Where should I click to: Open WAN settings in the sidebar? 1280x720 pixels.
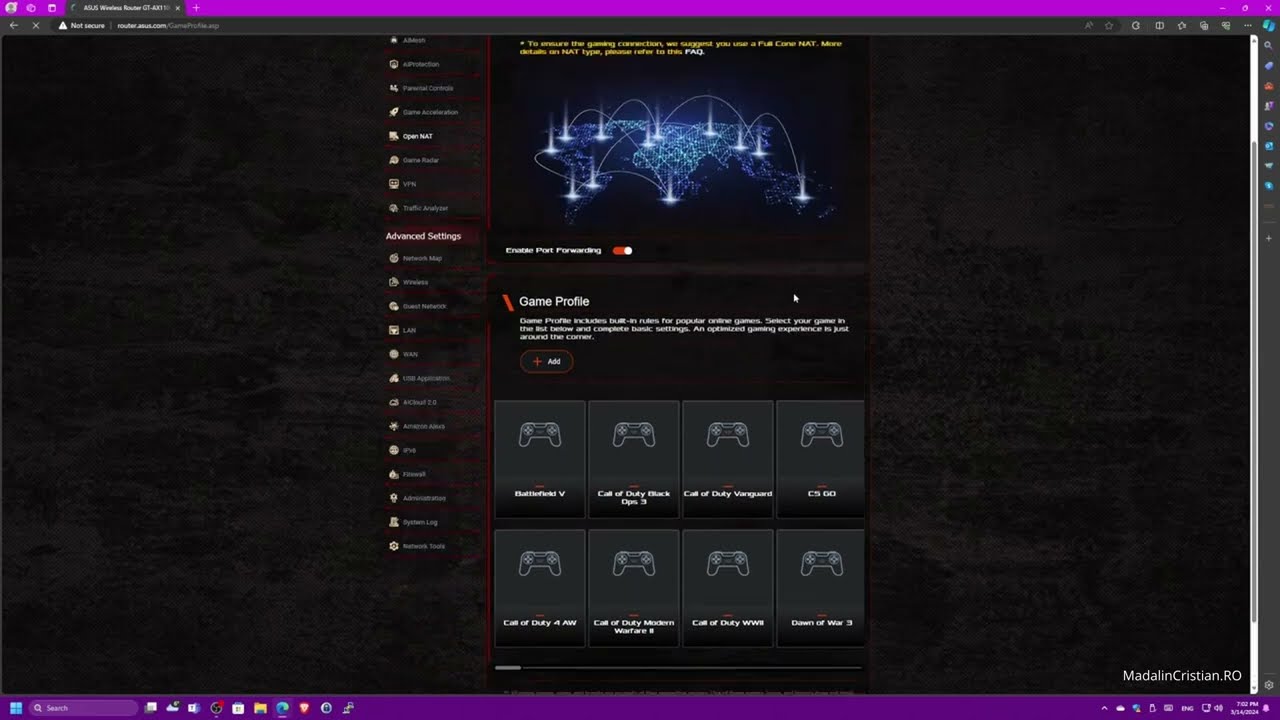pos(410,354)
